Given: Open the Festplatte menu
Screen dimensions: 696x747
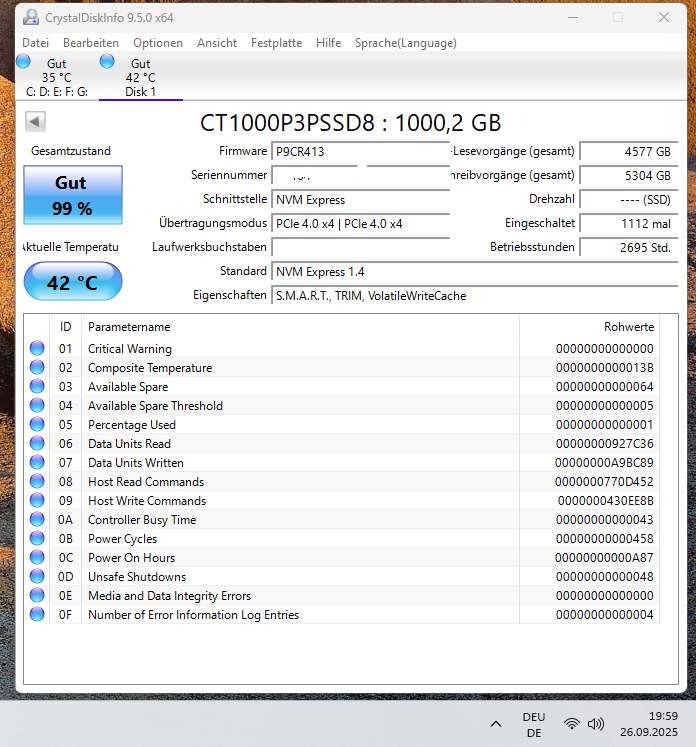Looking at the screenshot, I should (x=277, y=43).
